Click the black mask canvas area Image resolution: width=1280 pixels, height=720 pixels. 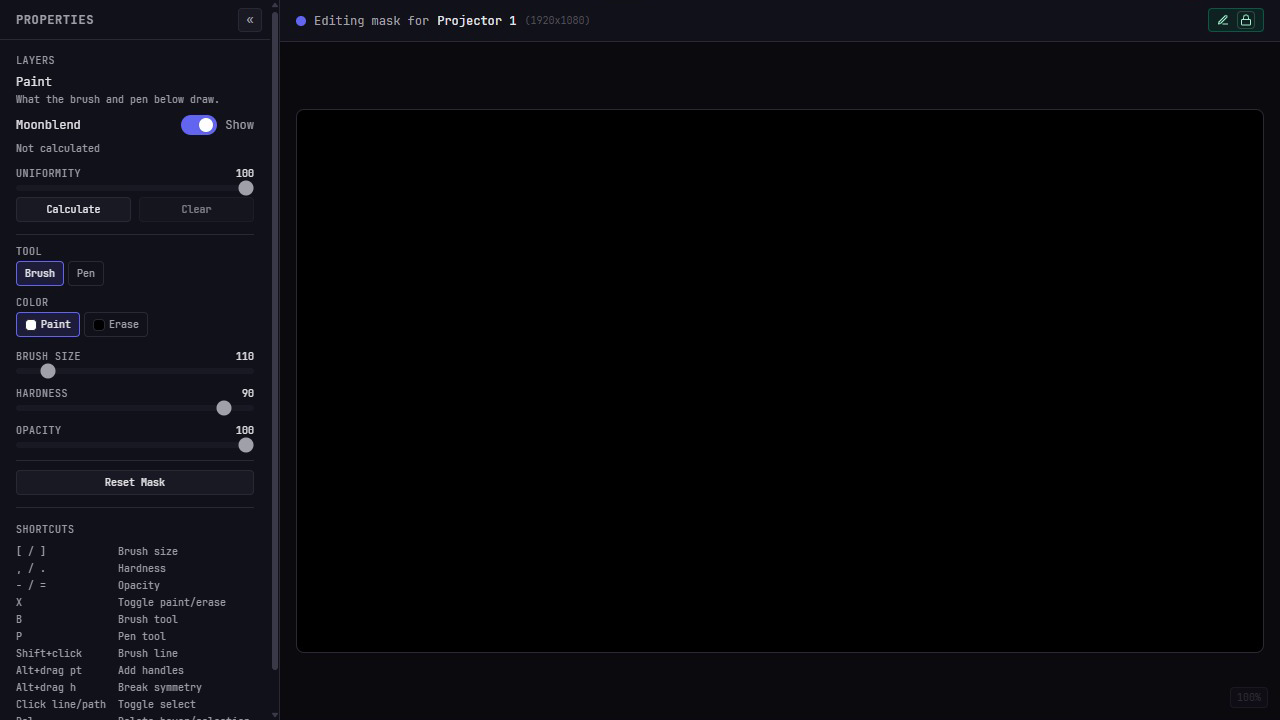tap(780, 381)
